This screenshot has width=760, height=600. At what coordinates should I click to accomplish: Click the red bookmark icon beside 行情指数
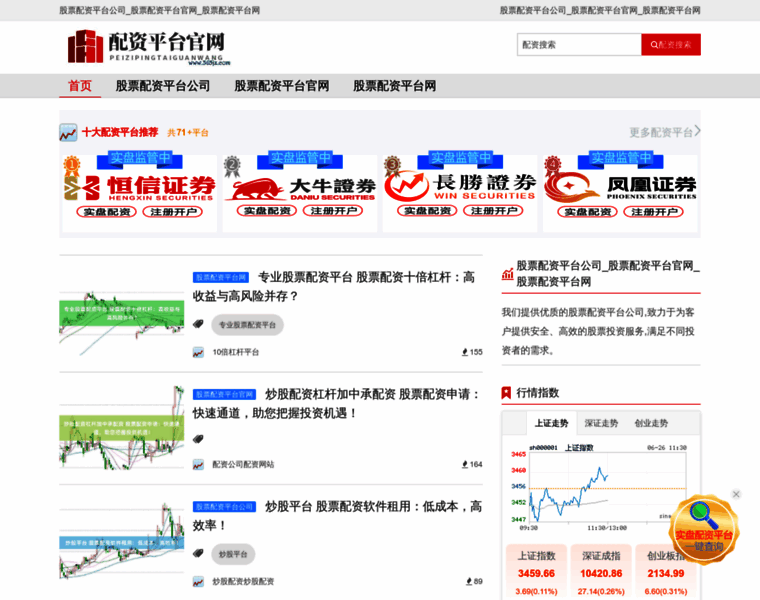tap(507, 393)
